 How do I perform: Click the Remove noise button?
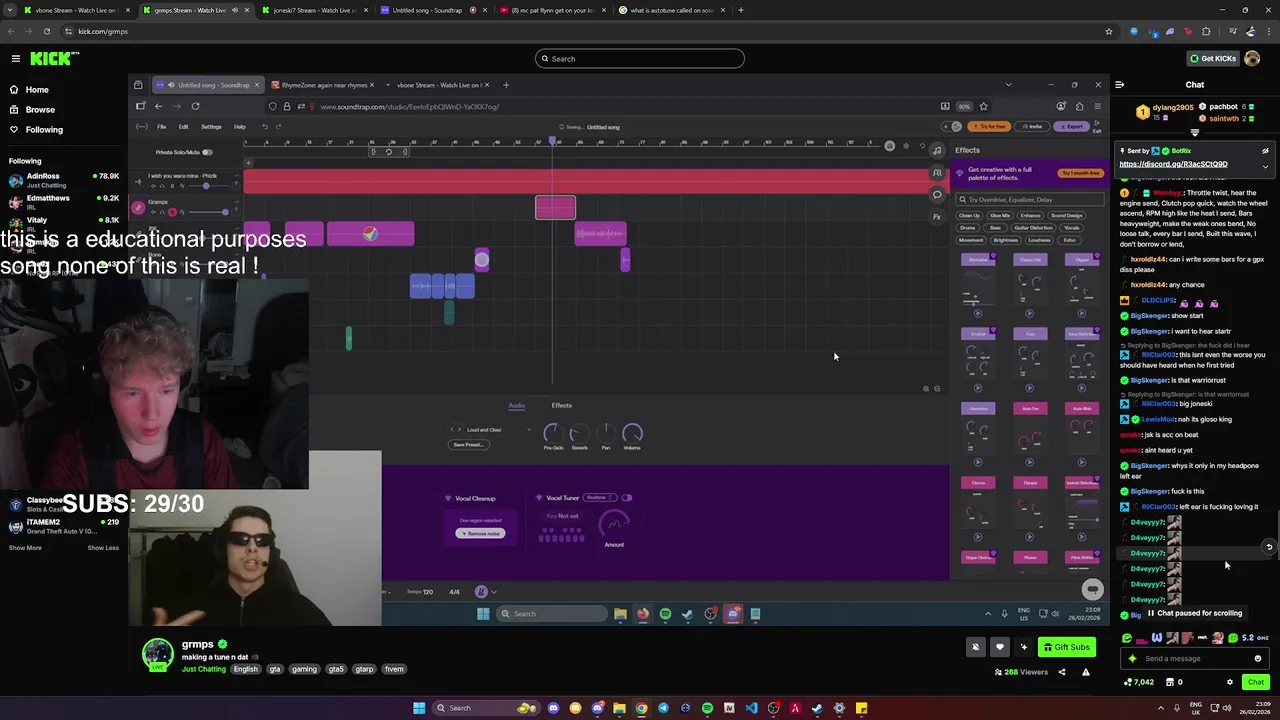click(x=481, y=533)
